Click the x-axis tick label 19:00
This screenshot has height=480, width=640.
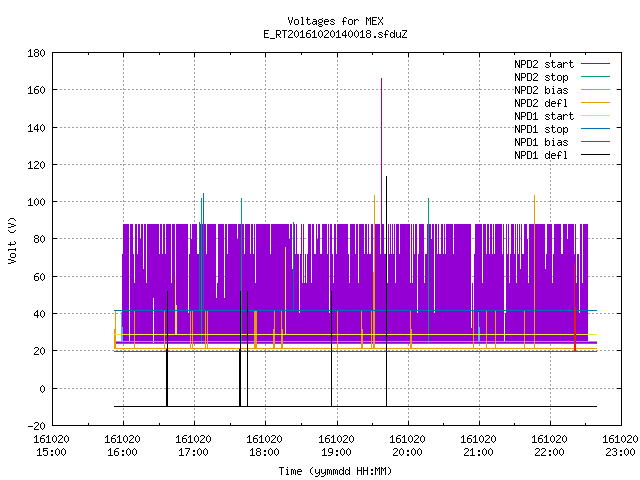[336, 452]
